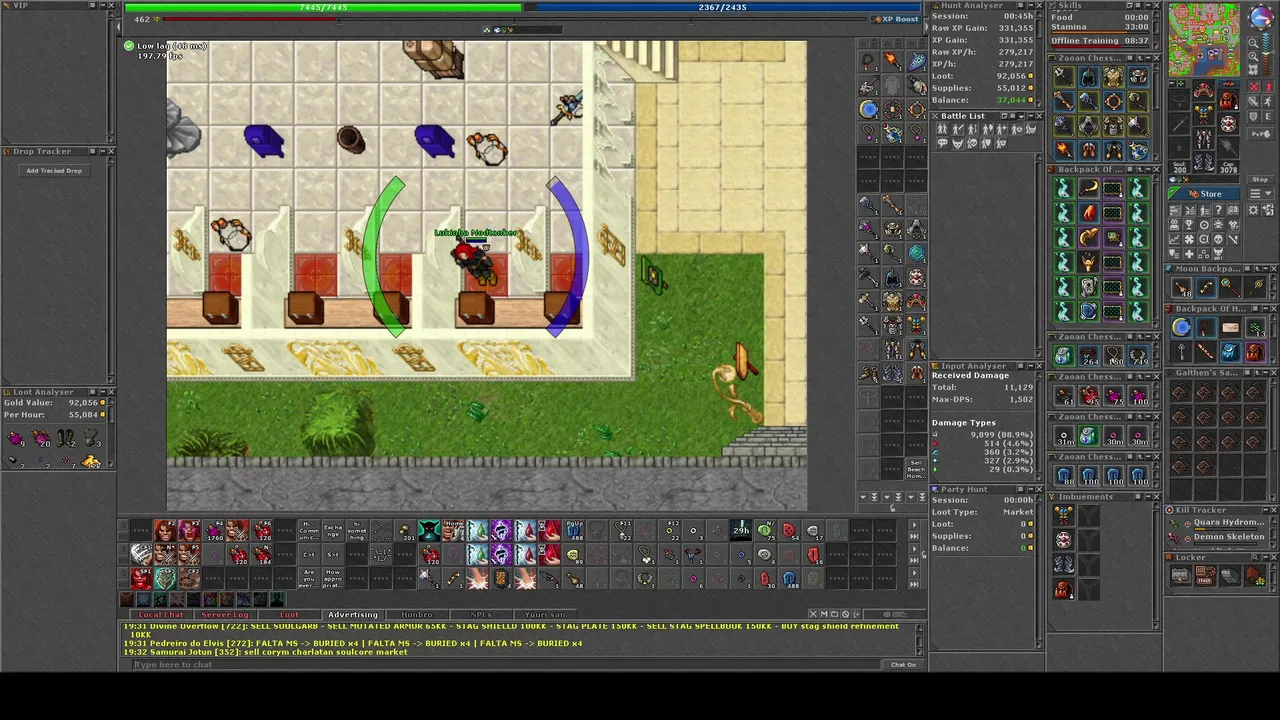This screenshot has width=1280, height=720.
Task: Collapse the Input Analyser panel
Action: pos(1031,366)
